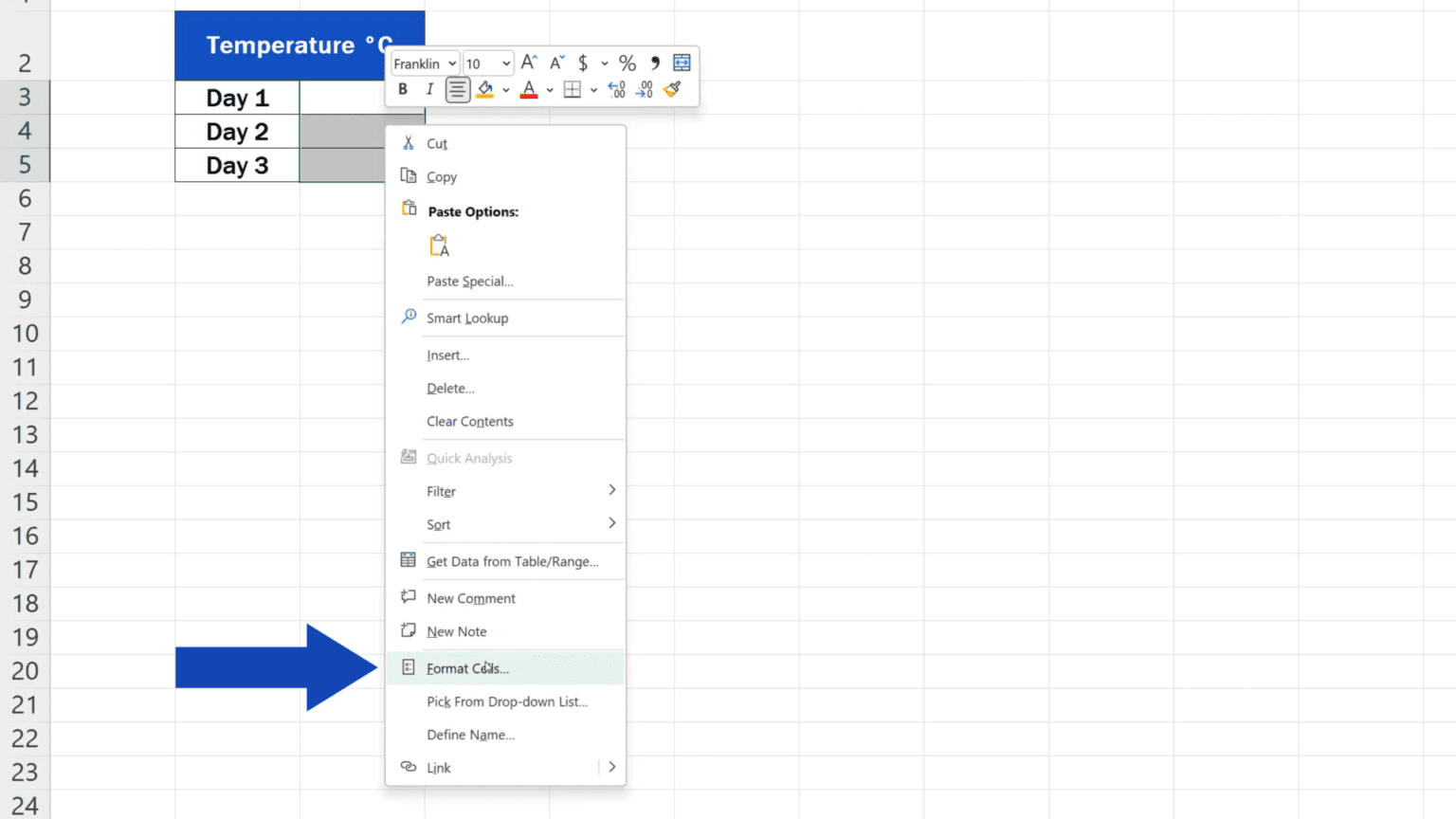This screenshot has width=1456, height=819.
Task: Apply the Accounting Number Format icon
Action: pos(582,63)
